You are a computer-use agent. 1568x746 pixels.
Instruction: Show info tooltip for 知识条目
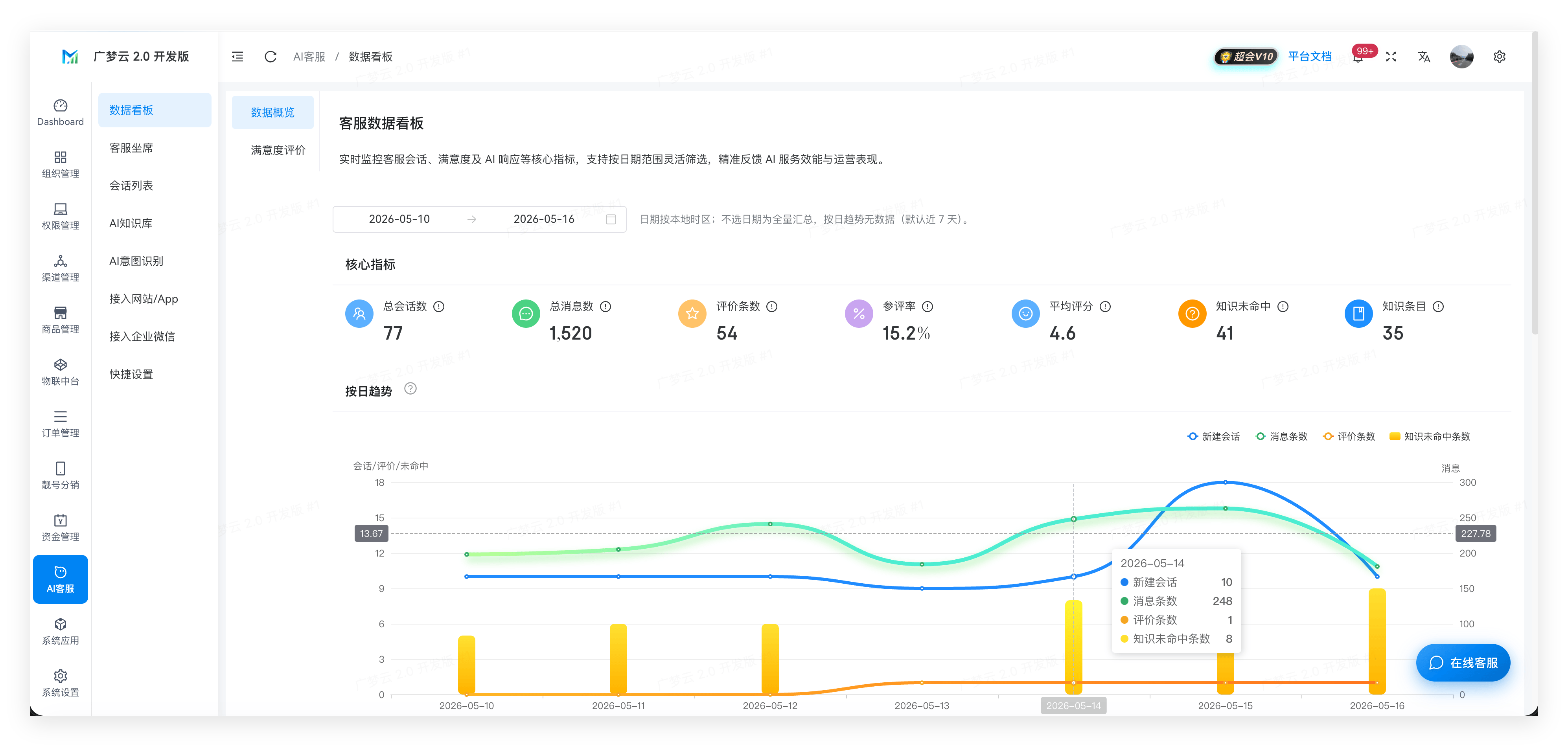click(1438, 307)
